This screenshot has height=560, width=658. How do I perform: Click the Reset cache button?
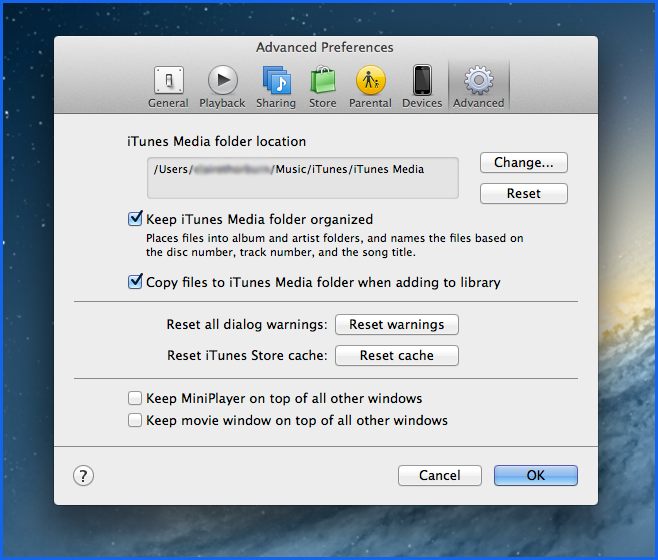tap(397, 356)
